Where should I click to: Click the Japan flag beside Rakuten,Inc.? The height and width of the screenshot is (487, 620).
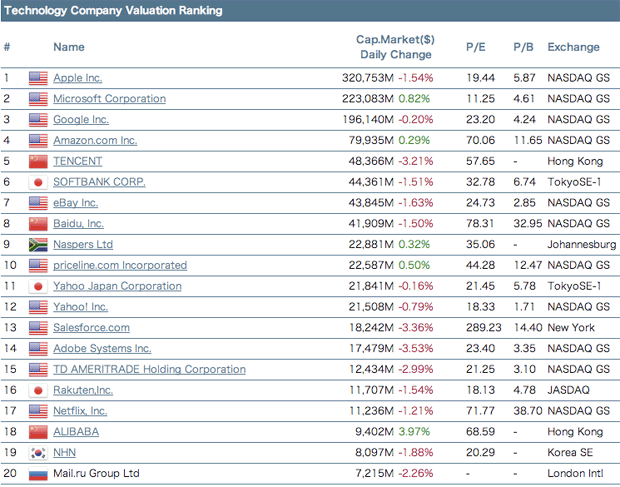pos(38,391)
